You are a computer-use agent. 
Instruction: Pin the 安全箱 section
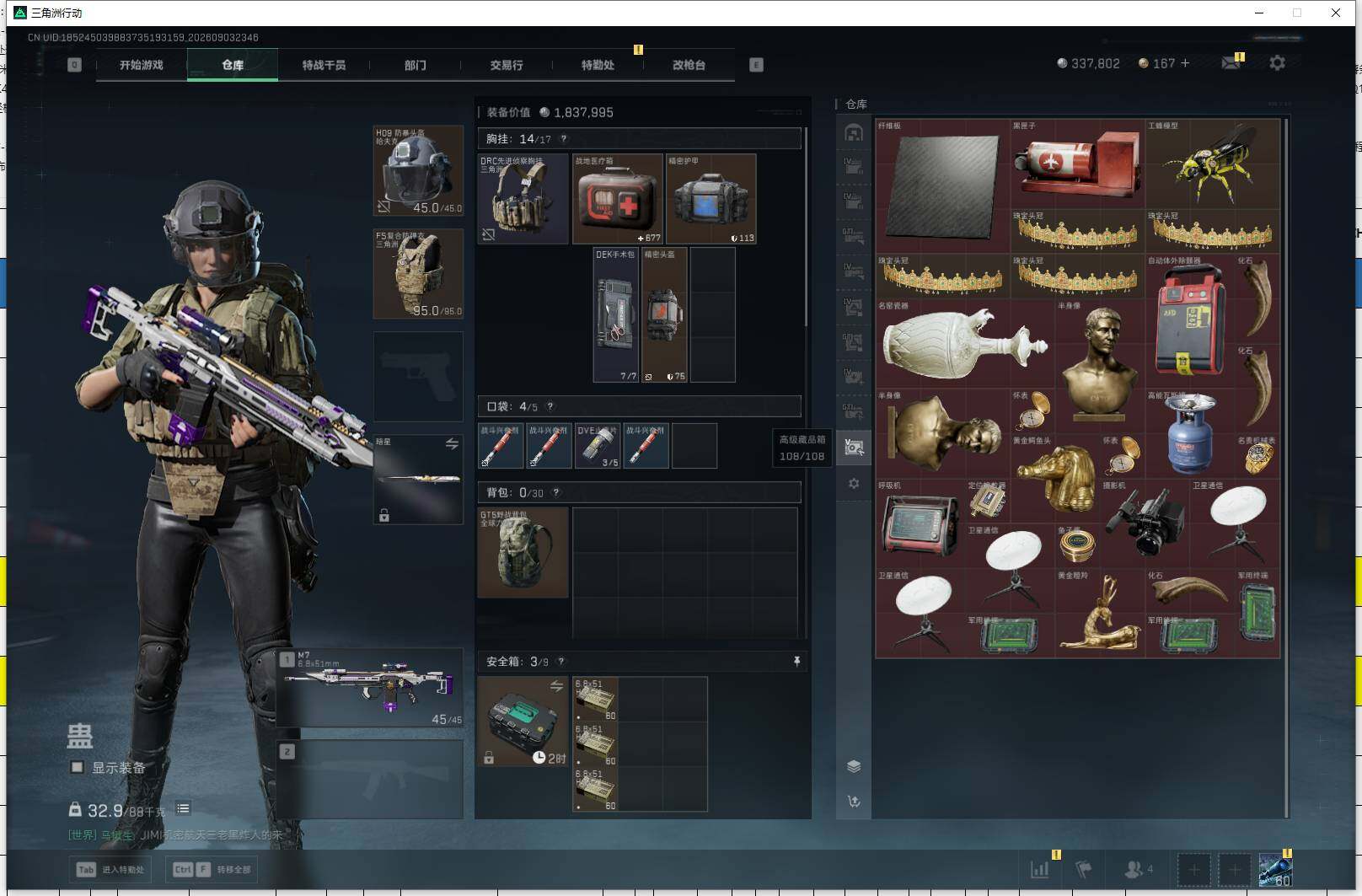pyautogui.click(x=796, y=662)
